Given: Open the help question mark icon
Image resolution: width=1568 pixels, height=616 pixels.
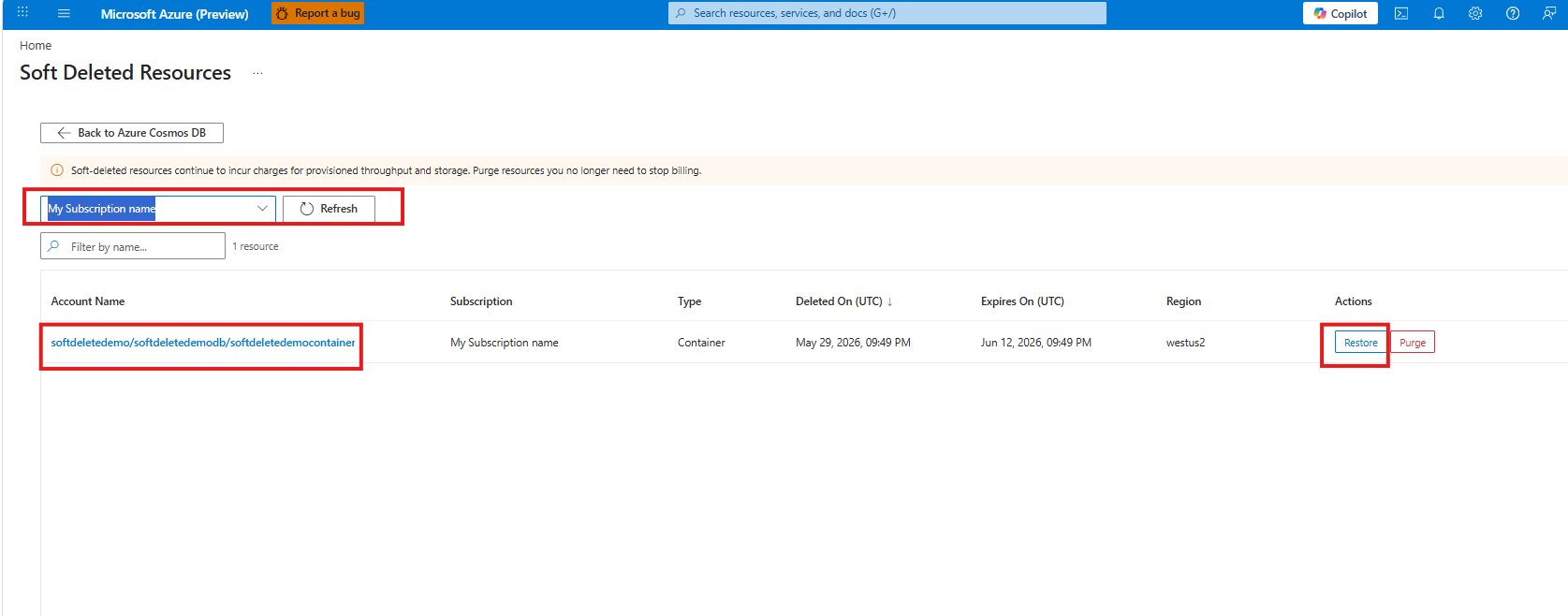Looking at the screenshot, I should [1513, 13].
